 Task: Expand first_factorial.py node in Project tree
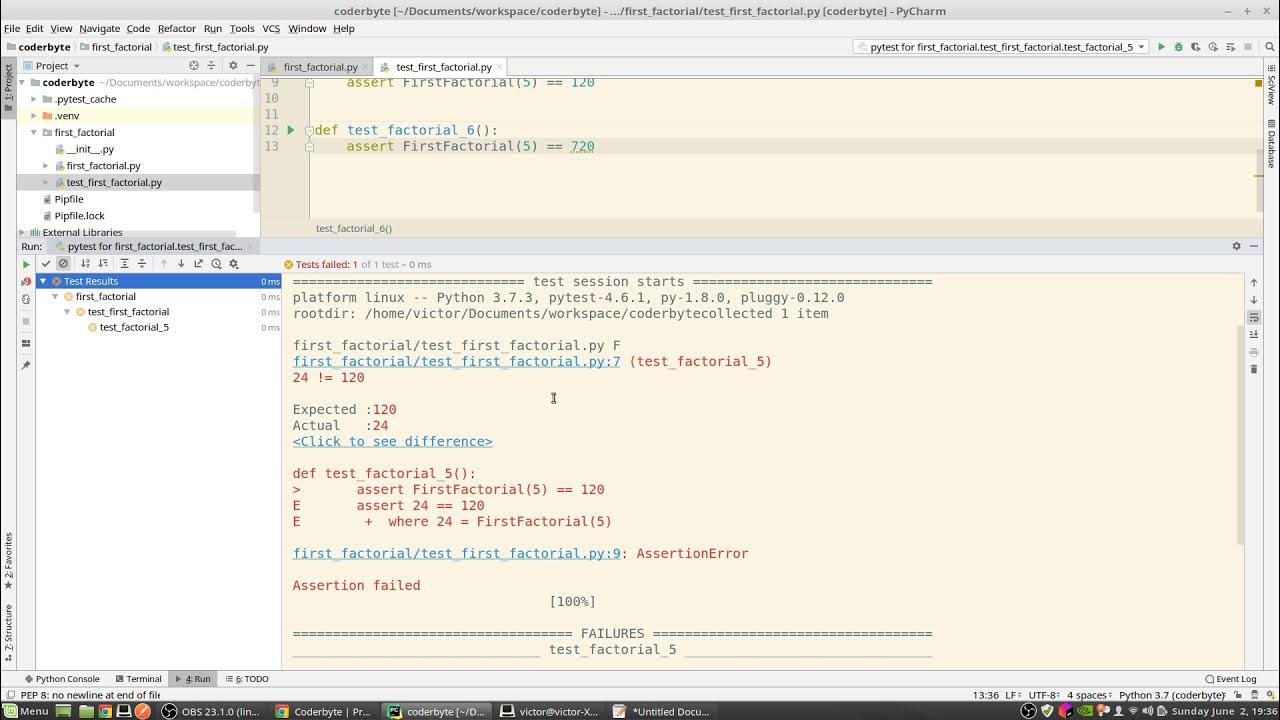[45, 166]
